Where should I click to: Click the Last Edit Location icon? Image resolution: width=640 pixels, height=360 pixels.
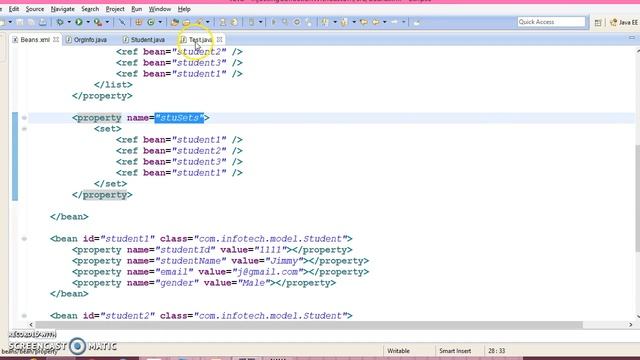point(364,22)
